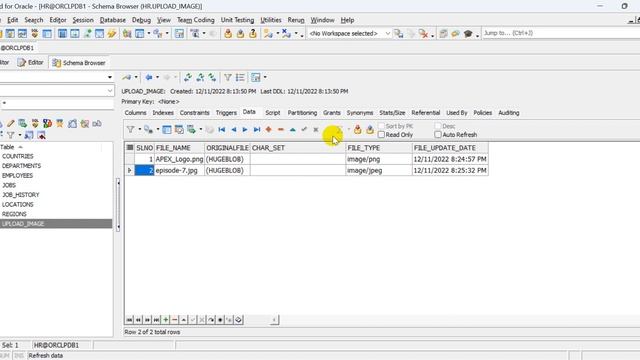
Task: Click the back arrow in schema browser
Action: [149, 77]
